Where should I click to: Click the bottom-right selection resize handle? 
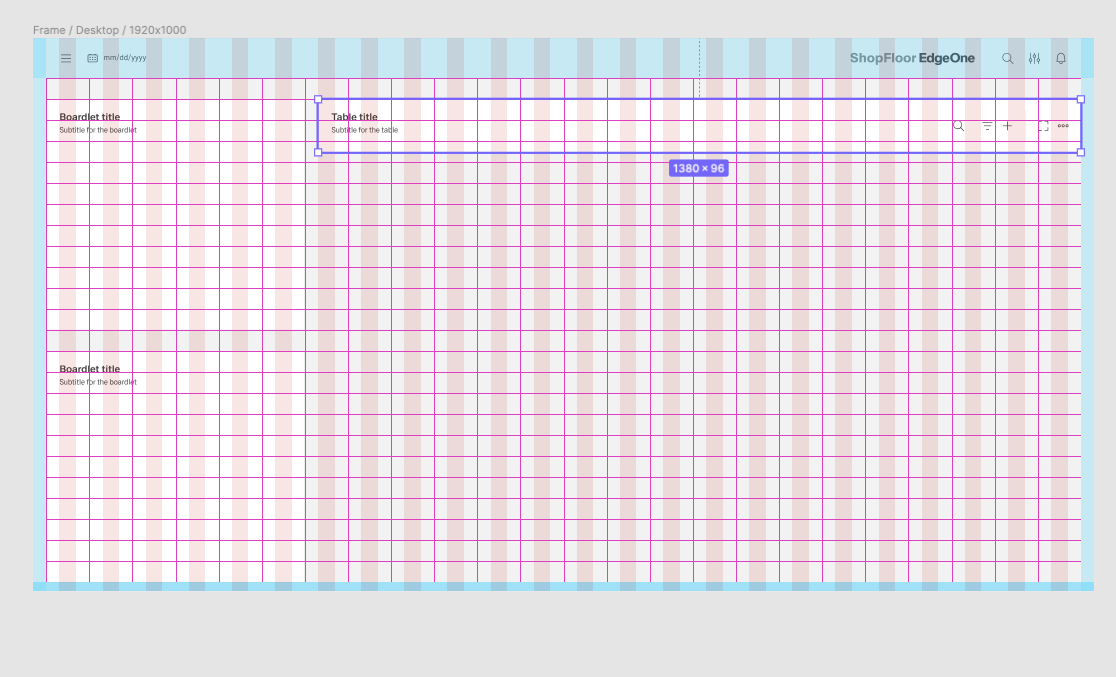tap(1080, 152)
